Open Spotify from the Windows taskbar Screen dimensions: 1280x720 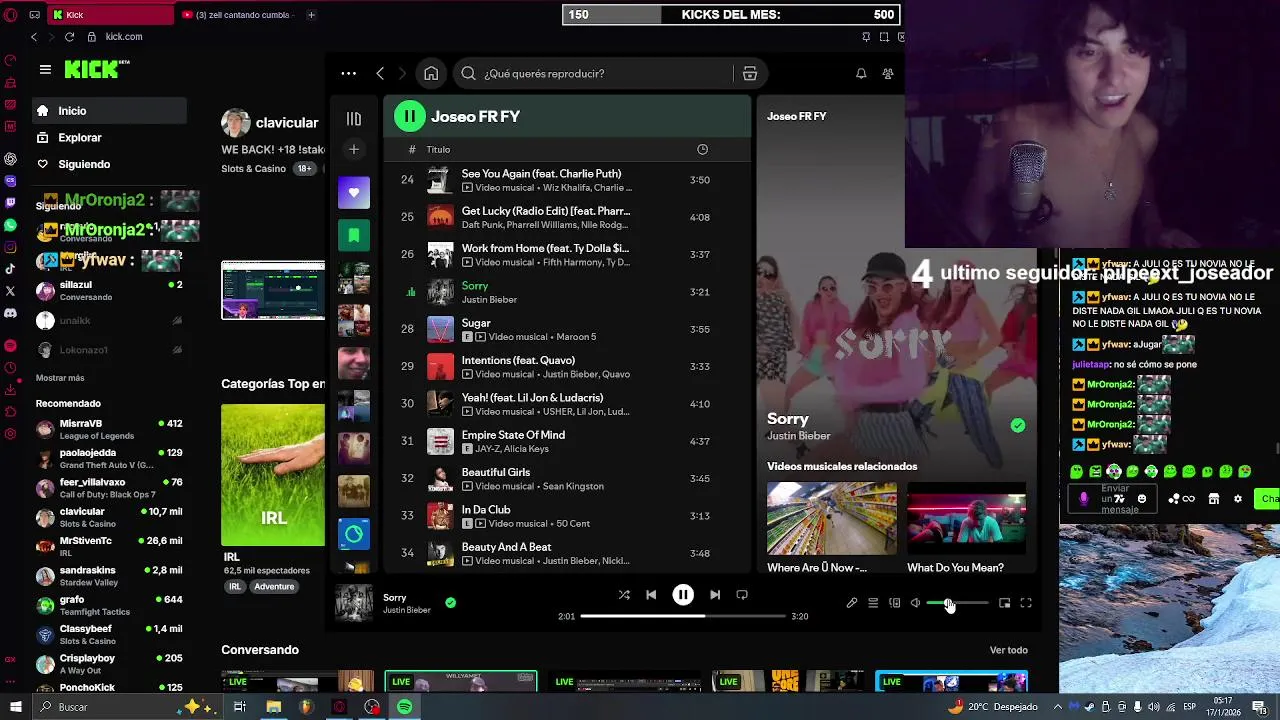point(404,707)
